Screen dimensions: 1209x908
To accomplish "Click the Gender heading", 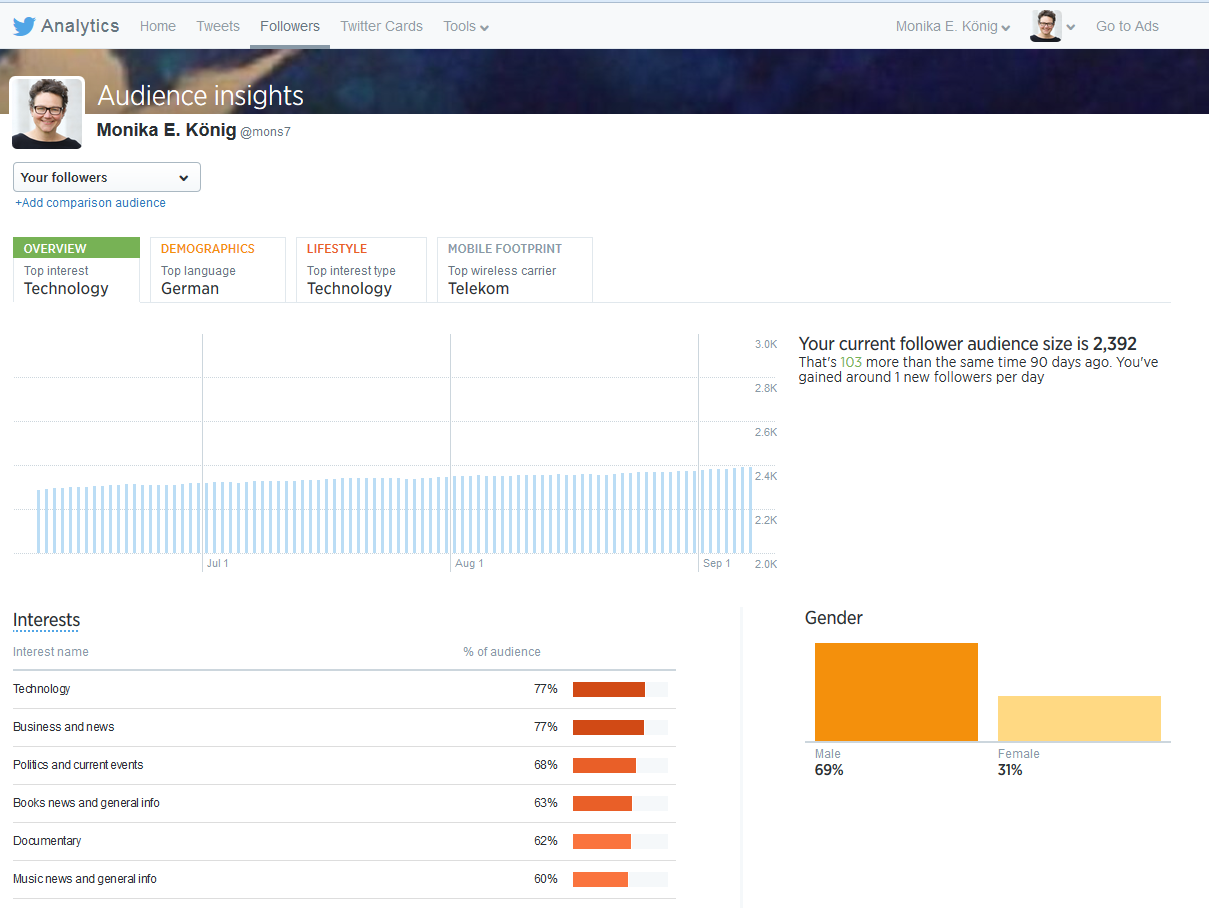I will 834,618.
